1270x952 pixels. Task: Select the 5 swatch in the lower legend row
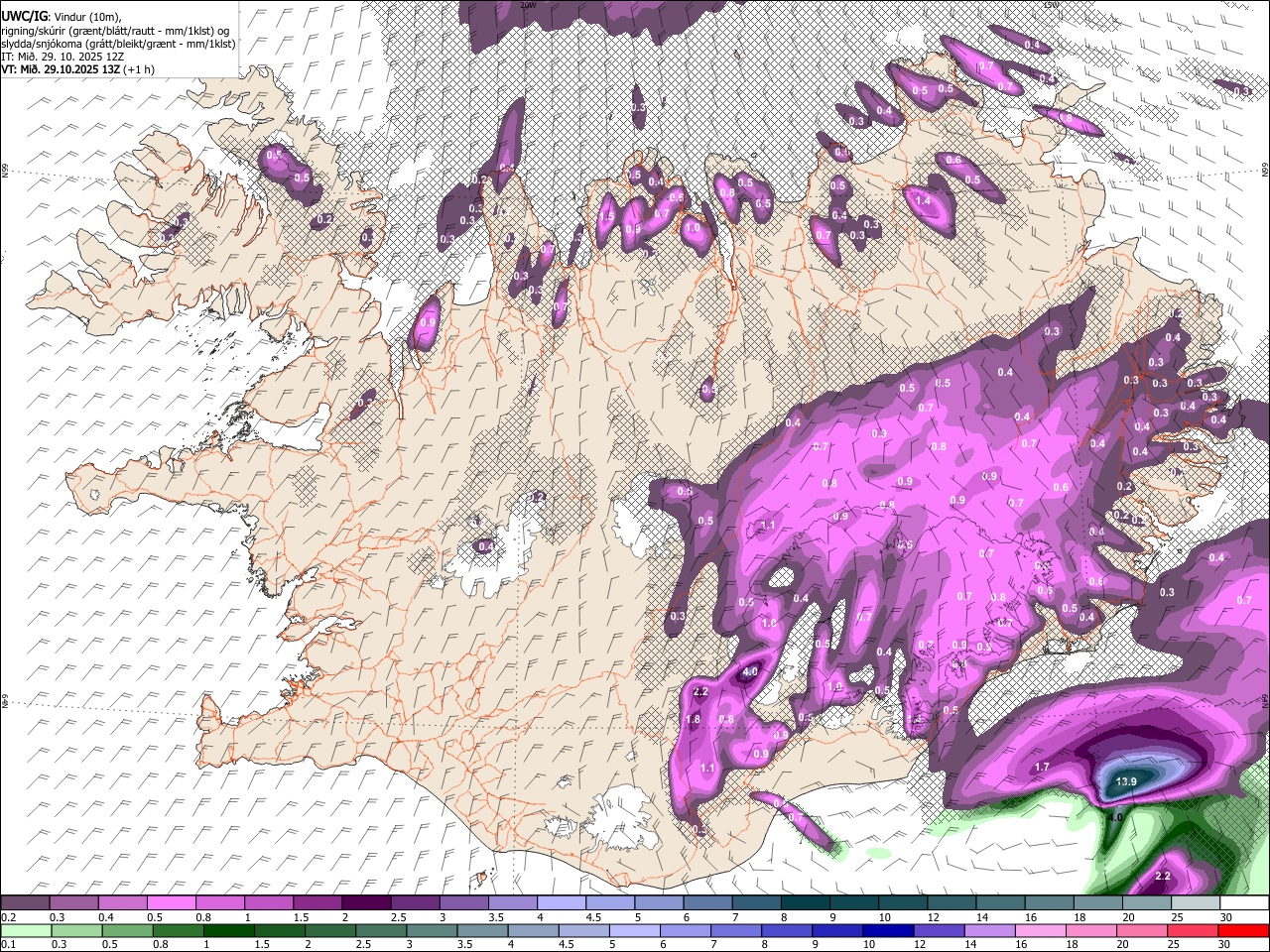[635, 931]
